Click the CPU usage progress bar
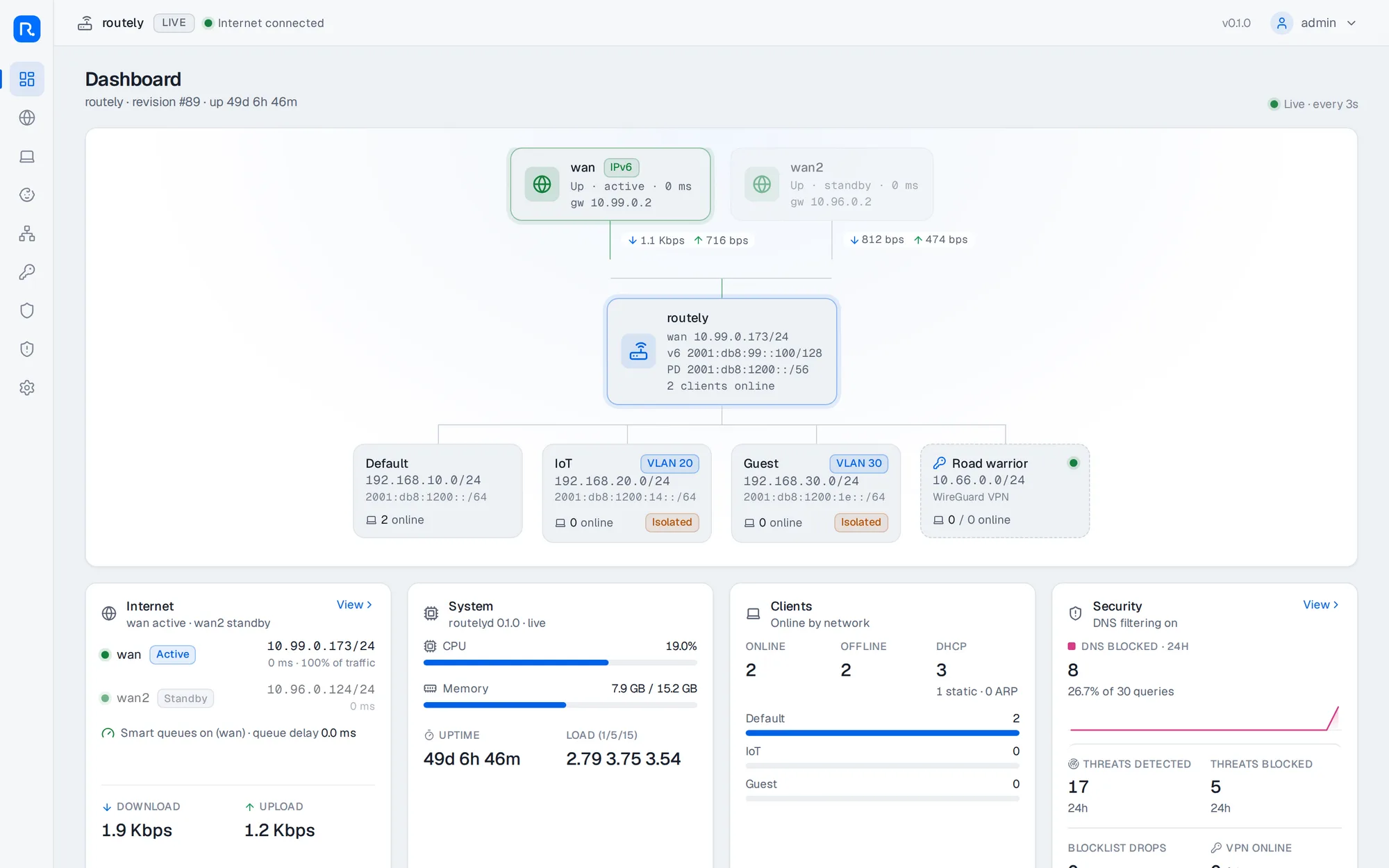 [560, 662]
